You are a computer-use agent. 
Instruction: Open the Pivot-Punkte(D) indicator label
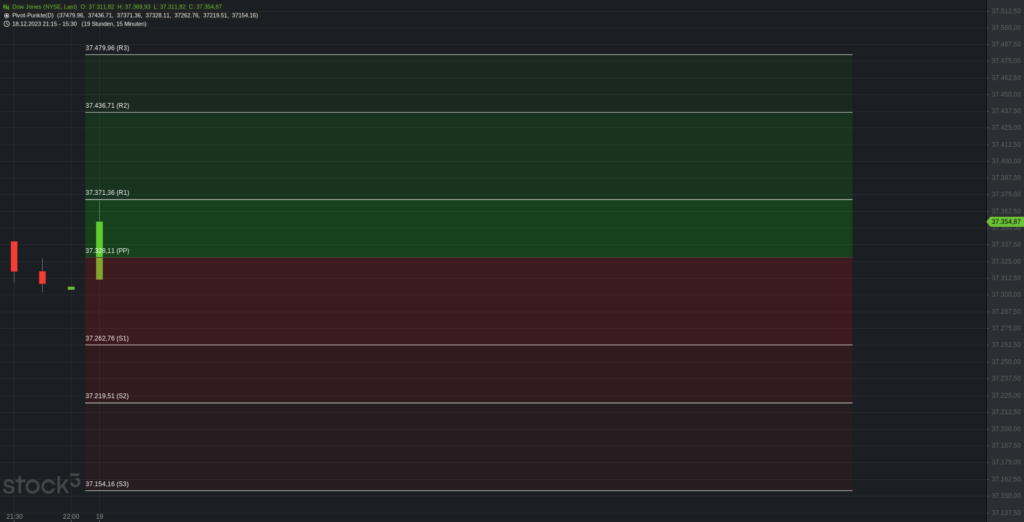[x=33, y=15]
